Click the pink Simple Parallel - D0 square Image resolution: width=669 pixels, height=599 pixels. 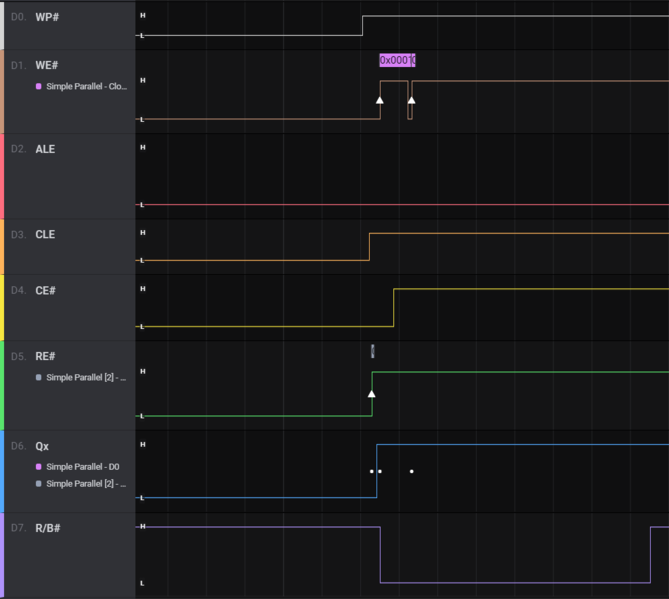[x=39, y=467]
